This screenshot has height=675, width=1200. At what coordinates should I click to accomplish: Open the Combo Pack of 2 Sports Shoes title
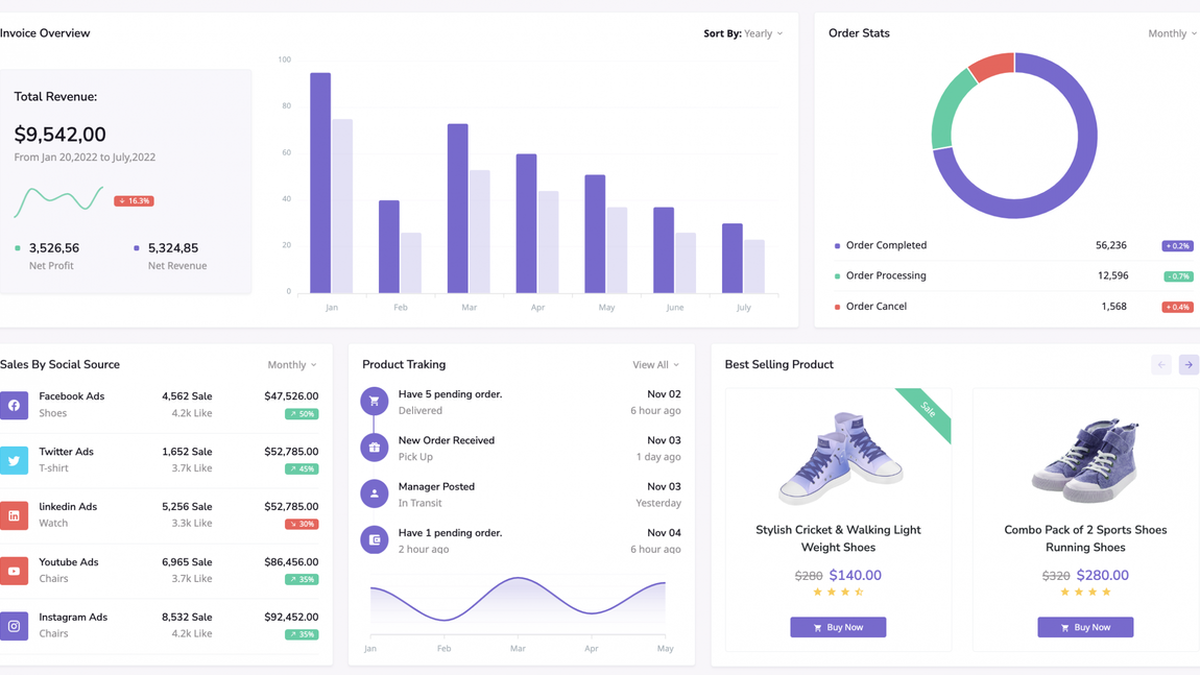(1086, 539)
